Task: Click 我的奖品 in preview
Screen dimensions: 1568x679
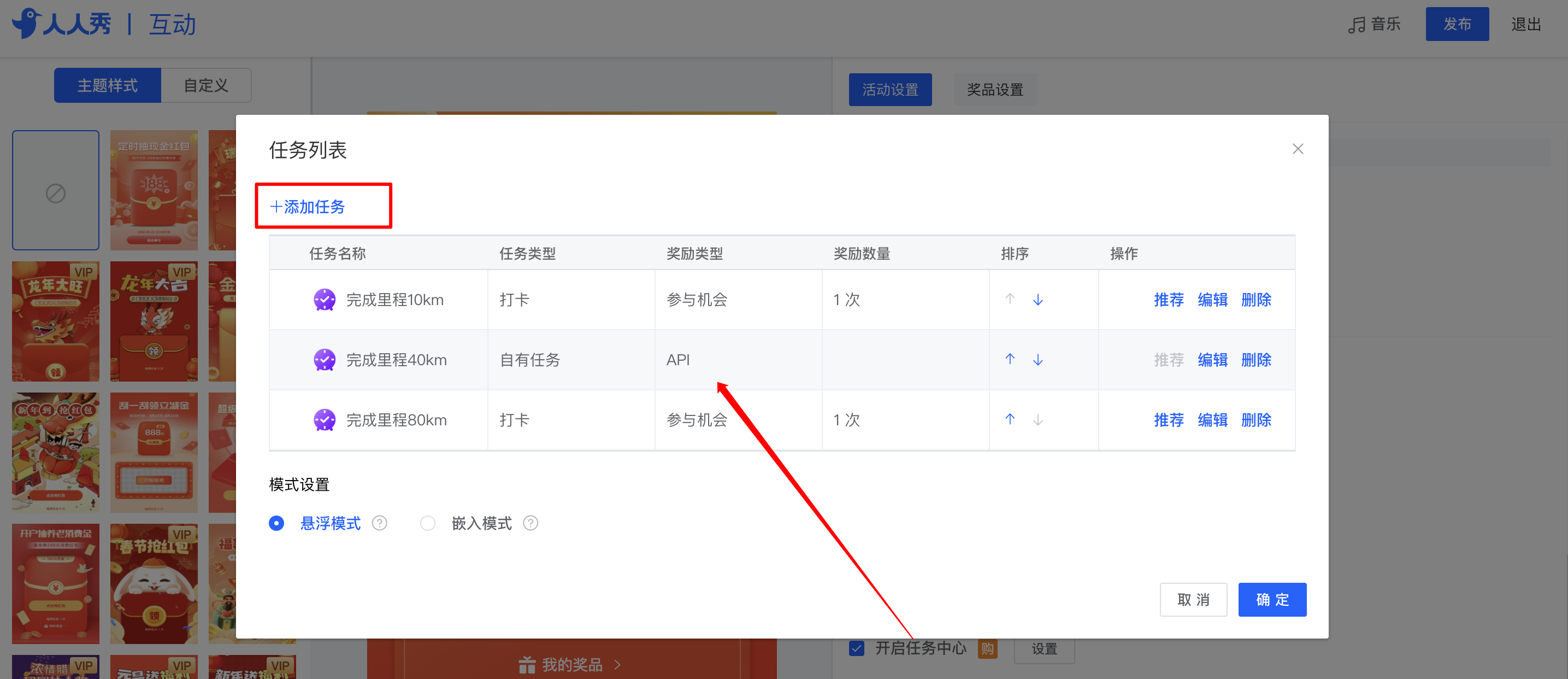Action: coord(570,664)
